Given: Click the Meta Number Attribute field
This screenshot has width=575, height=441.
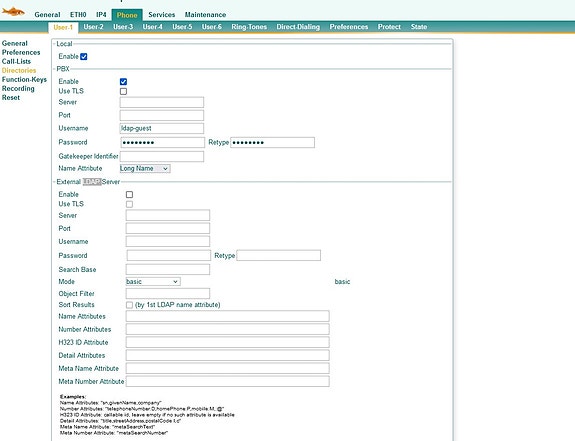Looking at the screenshot, I should point(227,381).
